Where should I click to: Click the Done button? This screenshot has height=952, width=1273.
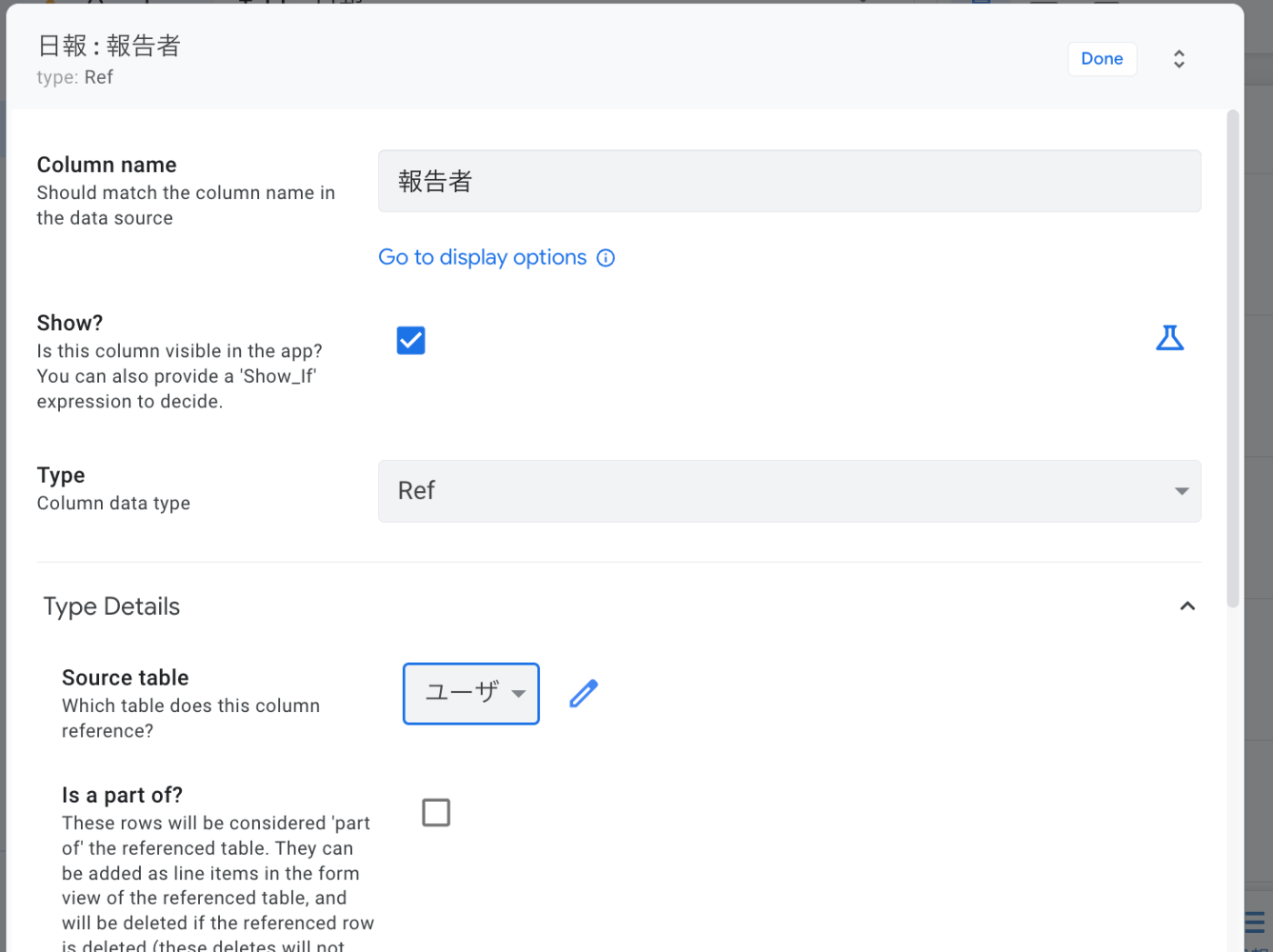1101,59
